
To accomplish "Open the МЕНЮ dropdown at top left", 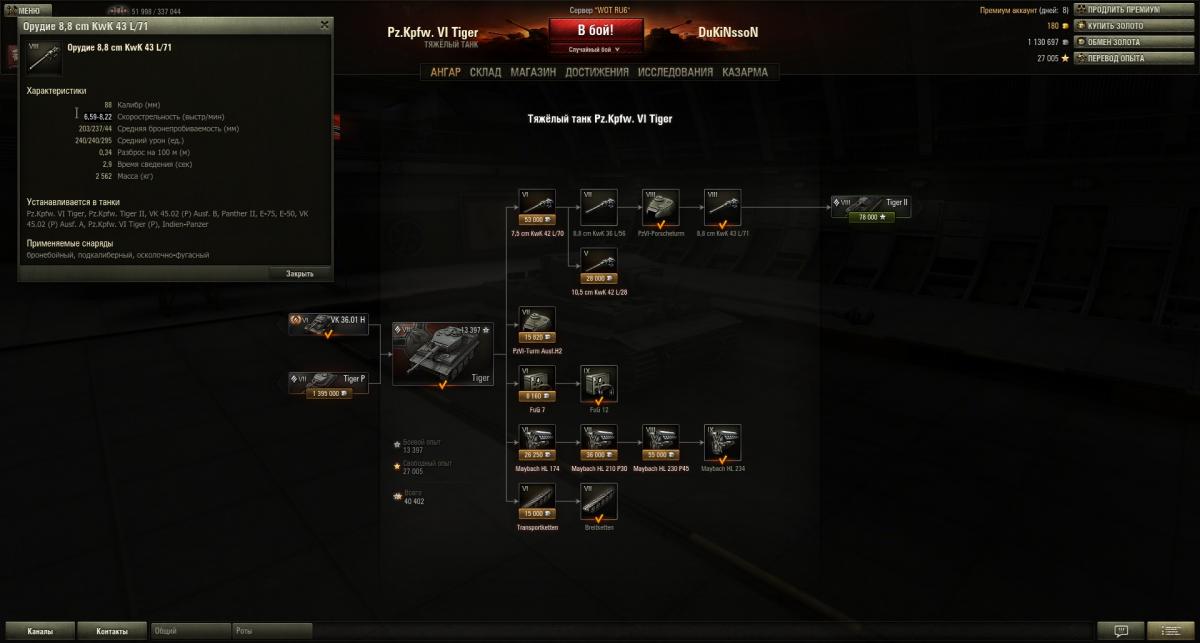I will pyautogui.click(x=28, y=10).
